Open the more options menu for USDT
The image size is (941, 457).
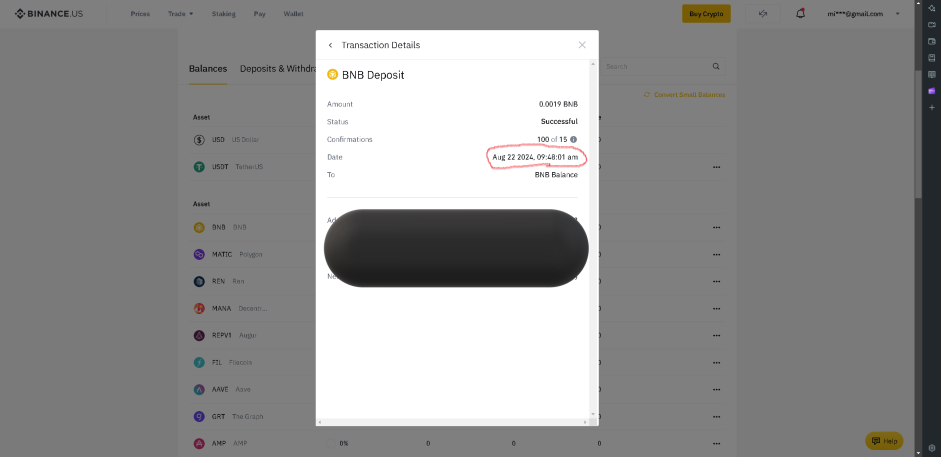[716, 167]
